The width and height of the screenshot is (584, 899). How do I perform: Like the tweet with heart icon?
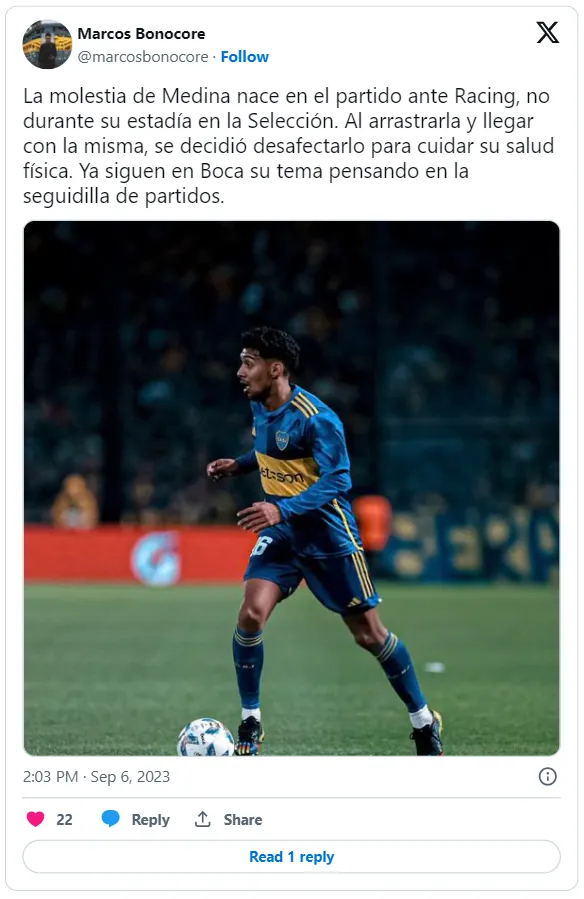[x=36, y=819]
